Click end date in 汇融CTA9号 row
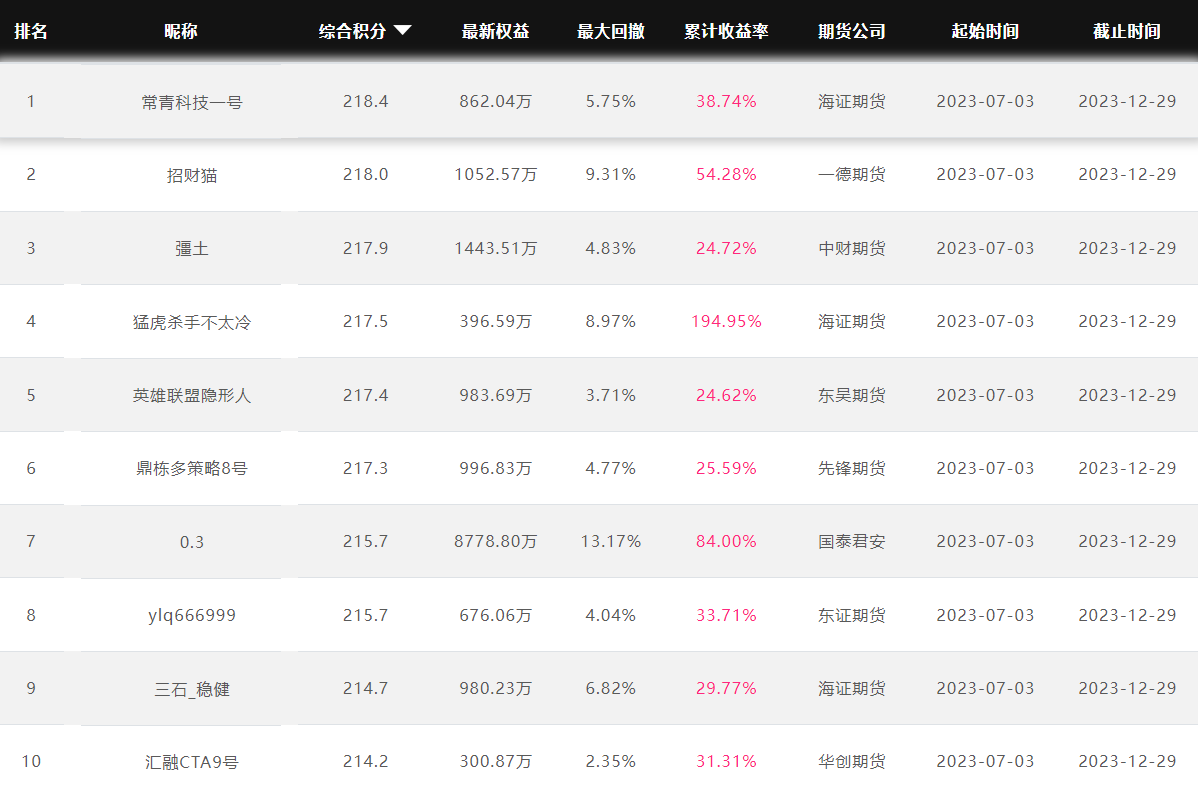1198x795 pixels. [x=1127, y=761]
